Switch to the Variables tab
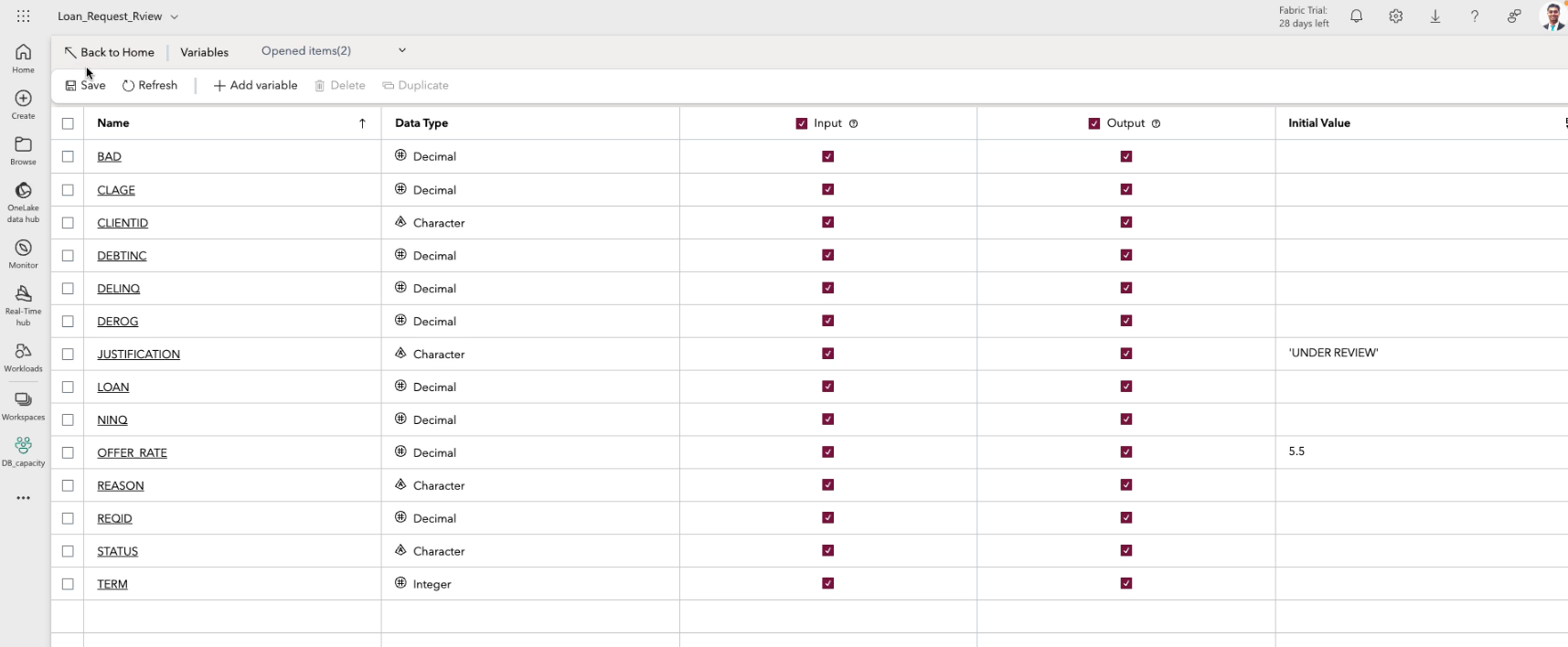1568x647 pixels. click(204, 52)
